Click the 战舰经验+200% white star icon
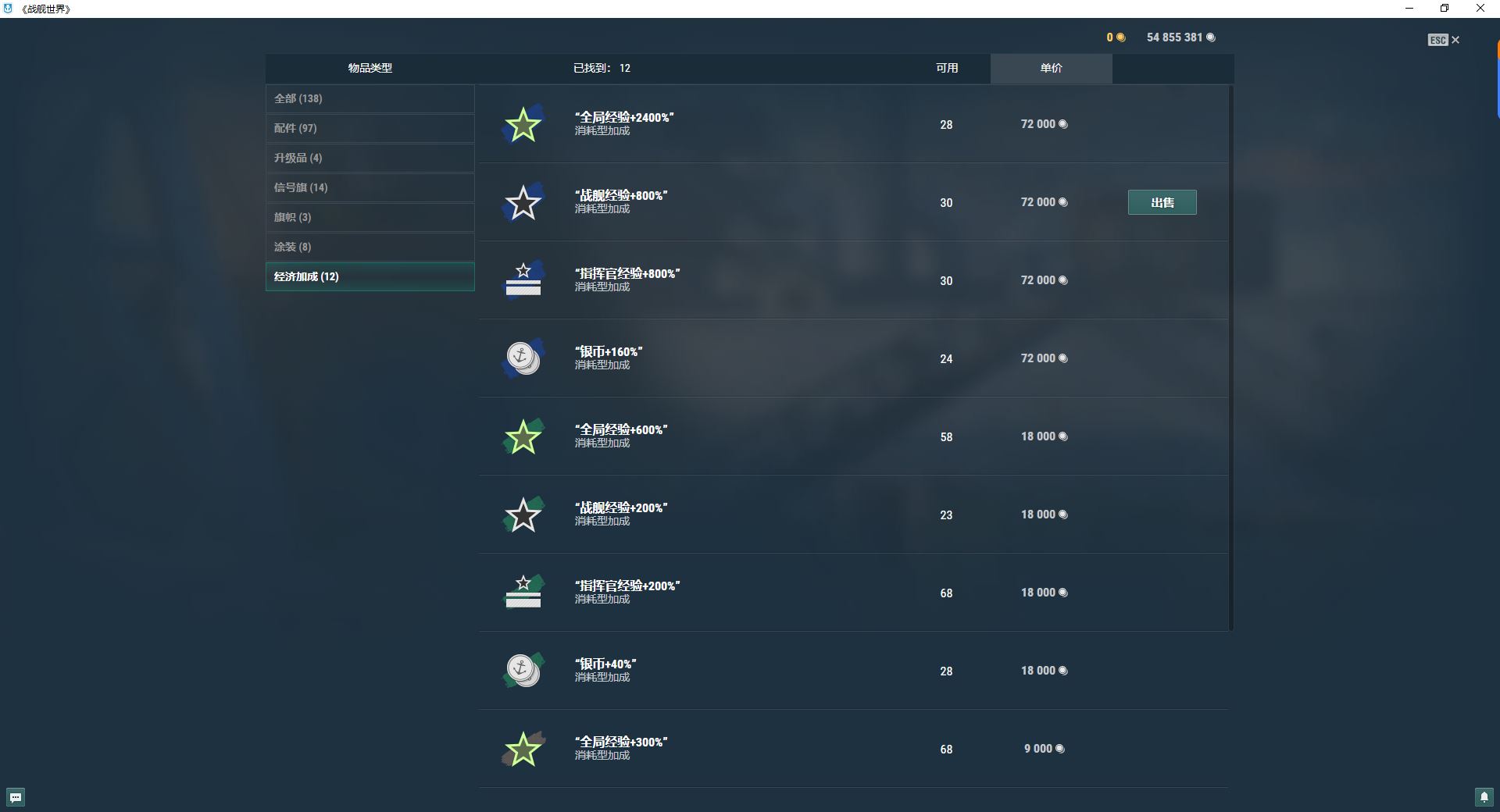1500x812 pixels. click(523, 515)
